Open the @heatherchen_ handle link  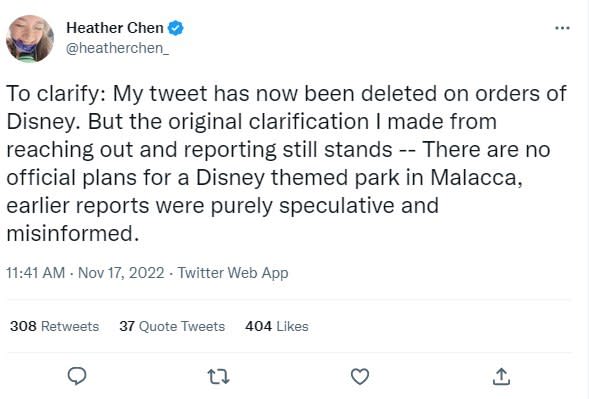(x=118, y=48)
